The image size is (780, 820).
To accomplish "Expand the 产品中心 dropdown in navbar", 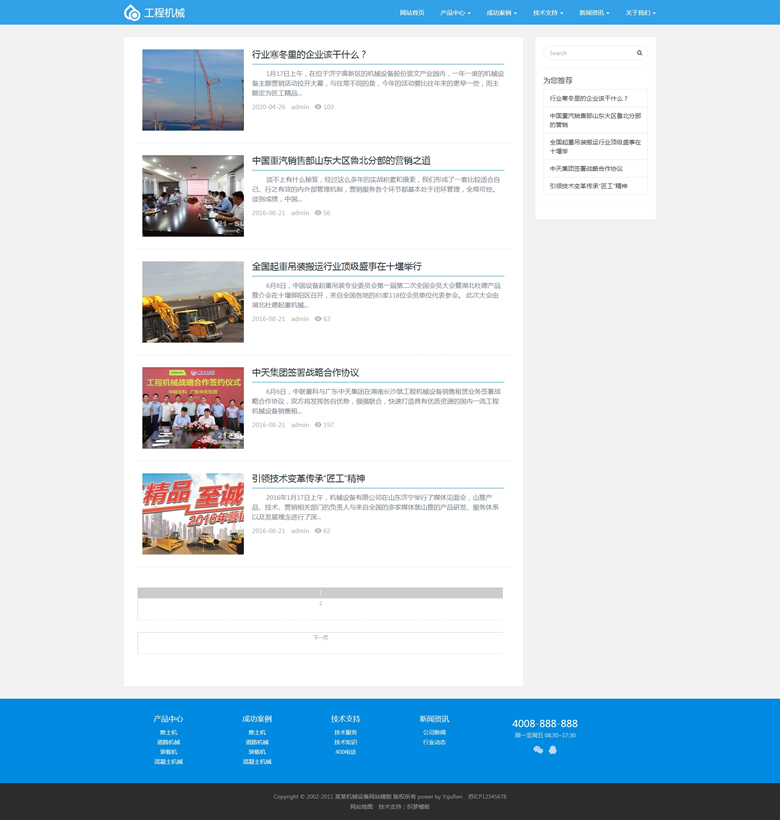I will click(x=455, y=13).
